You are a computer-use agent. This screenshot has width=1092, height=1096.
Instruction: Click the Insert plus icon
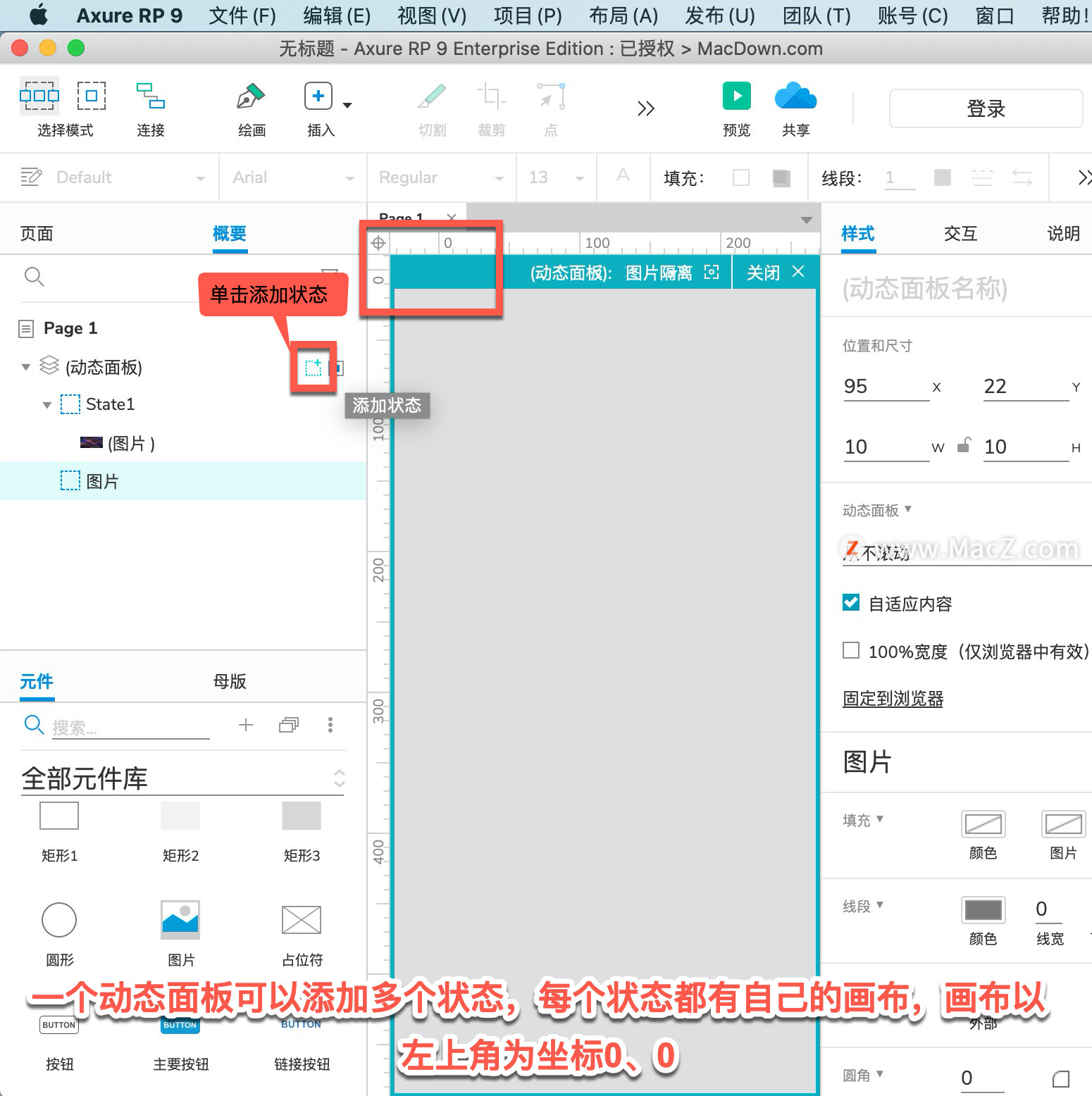[x=318, y=96]
